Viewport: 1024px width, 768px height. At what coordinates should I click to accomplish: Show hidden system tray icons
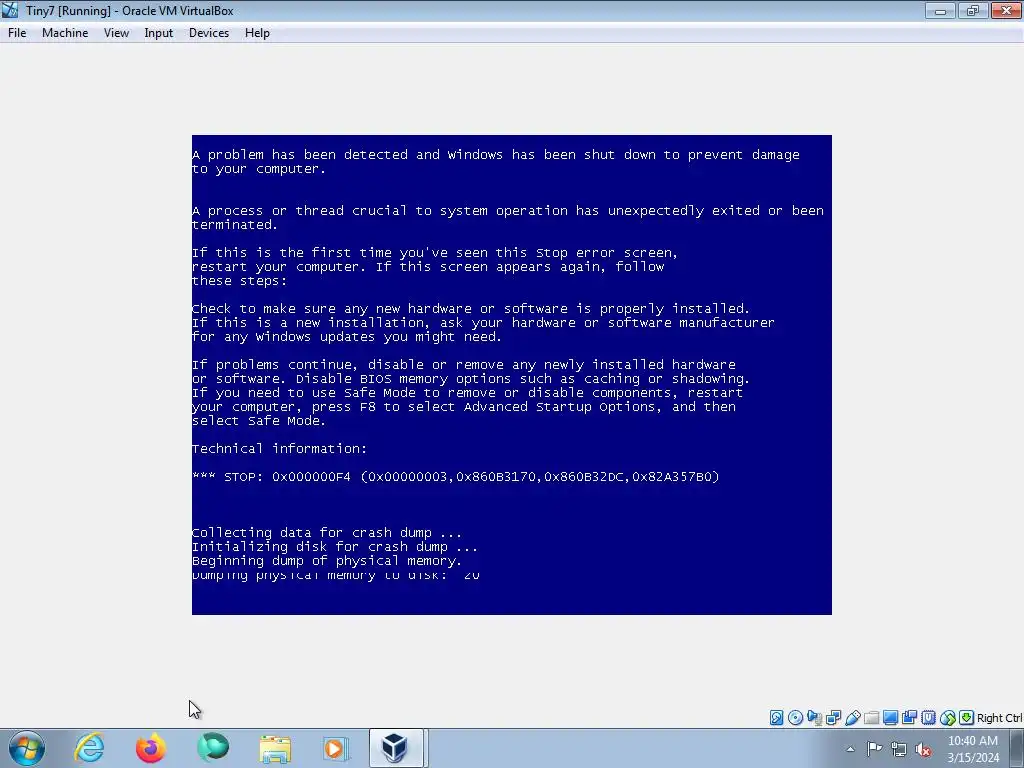pyautogui.click(x=850, y=749)
